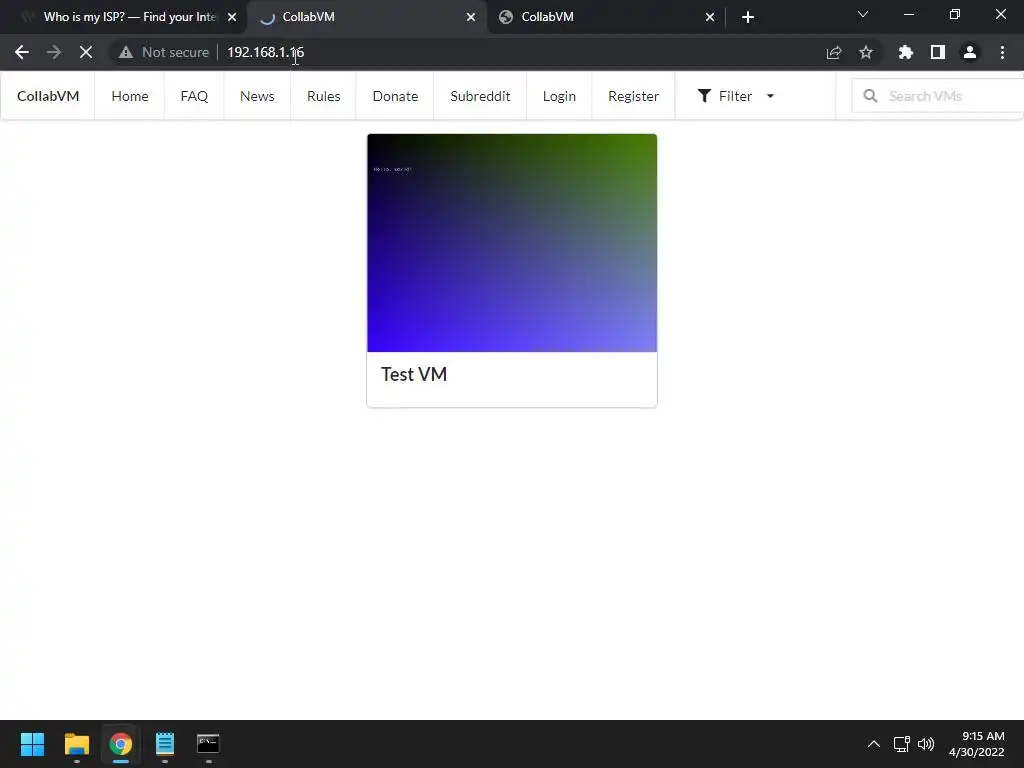Minimize the Chrome window
This screenshot has height=768, width=1024.
pos(908,14)
